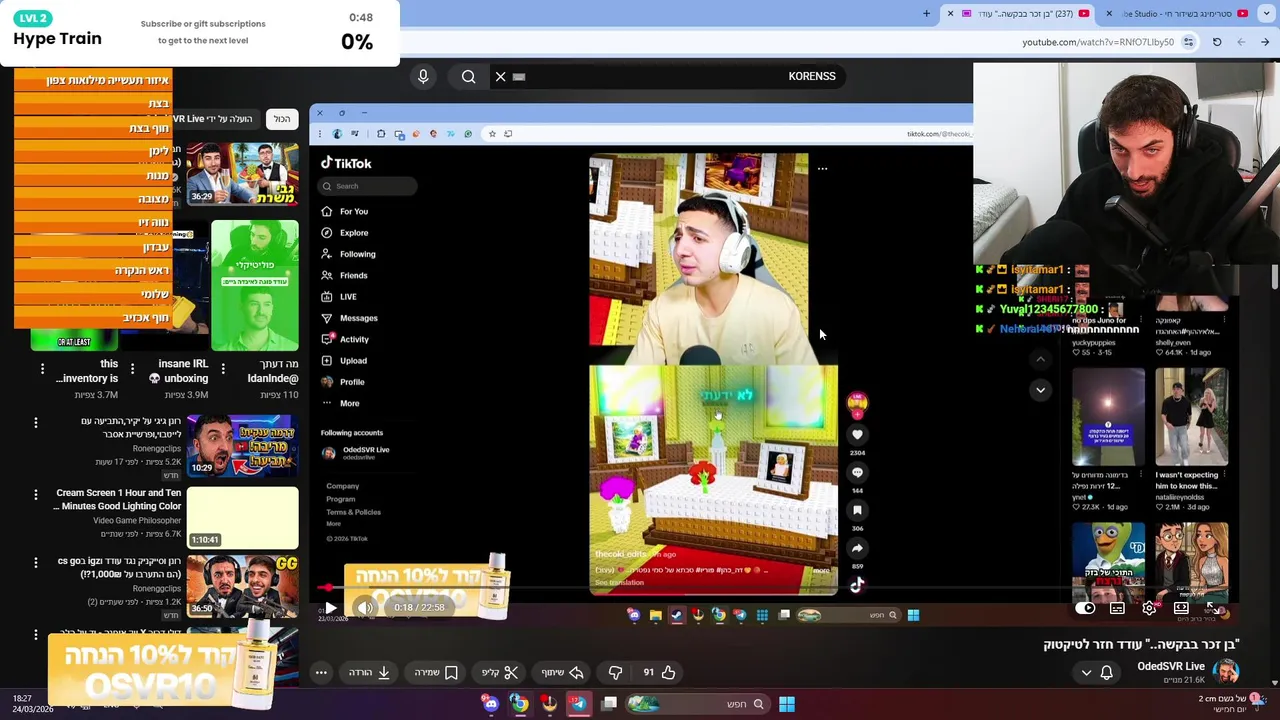Open Chrome from the Windows taskbar
The image size is (1280, 720).
[x=520, y=704]
